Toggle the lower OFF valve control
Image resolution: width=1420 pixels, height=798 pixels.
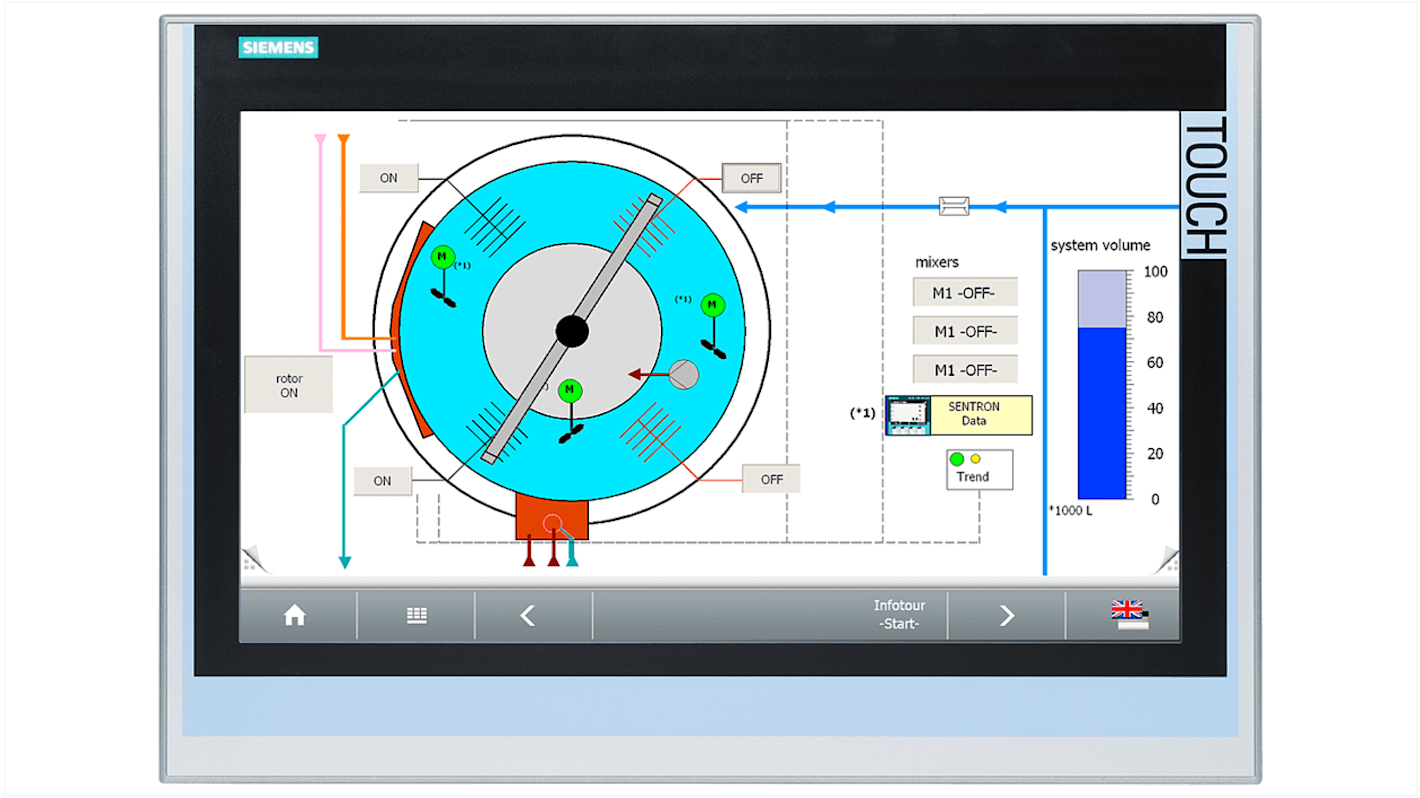point(770,479)
